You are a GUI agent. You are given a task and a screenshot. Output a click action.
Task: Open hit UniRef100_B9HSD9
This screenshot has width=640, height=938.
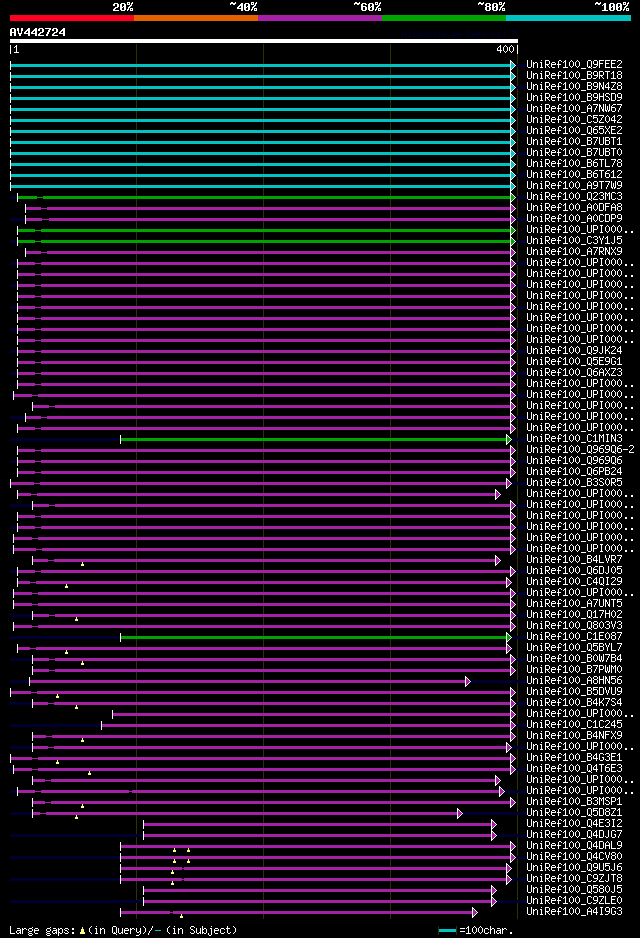[x=574, y=98]
